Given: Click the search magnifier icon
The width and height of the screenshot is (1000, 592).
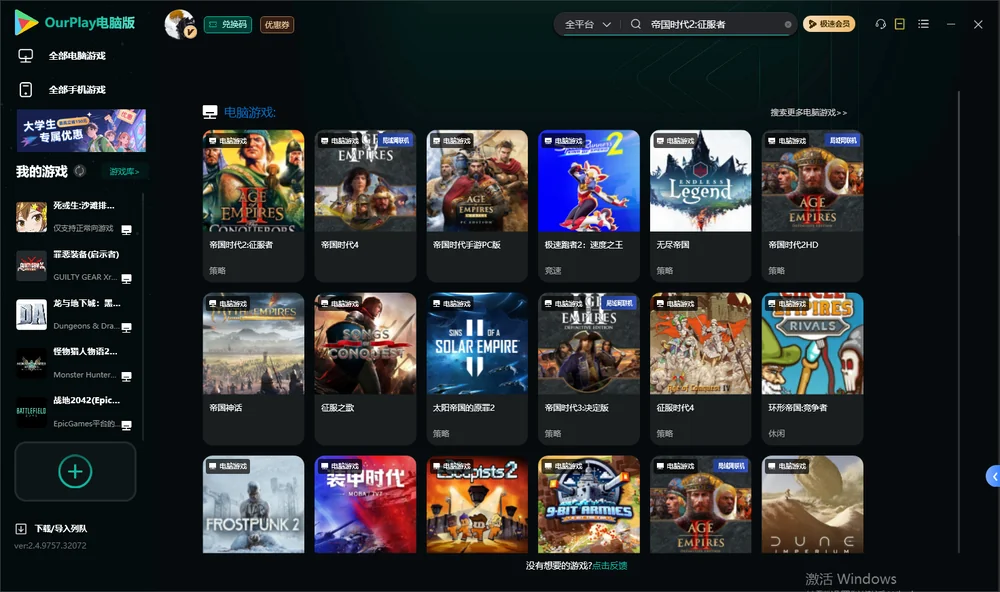Looking at the screenshot, I should [x=635, y=24].
